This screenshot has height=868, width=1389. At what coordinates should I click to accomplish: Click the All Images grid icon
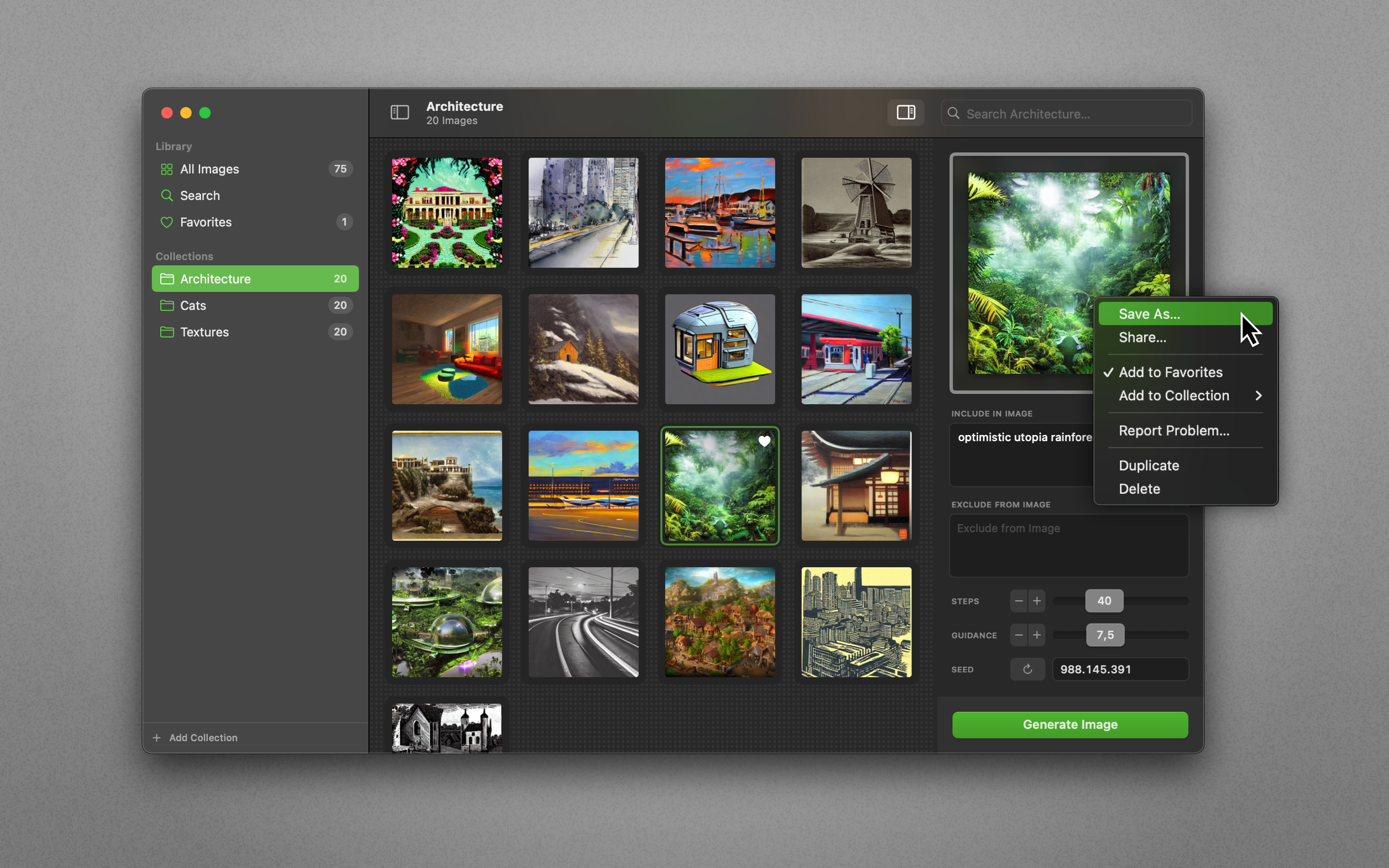[x=166, y=169]
